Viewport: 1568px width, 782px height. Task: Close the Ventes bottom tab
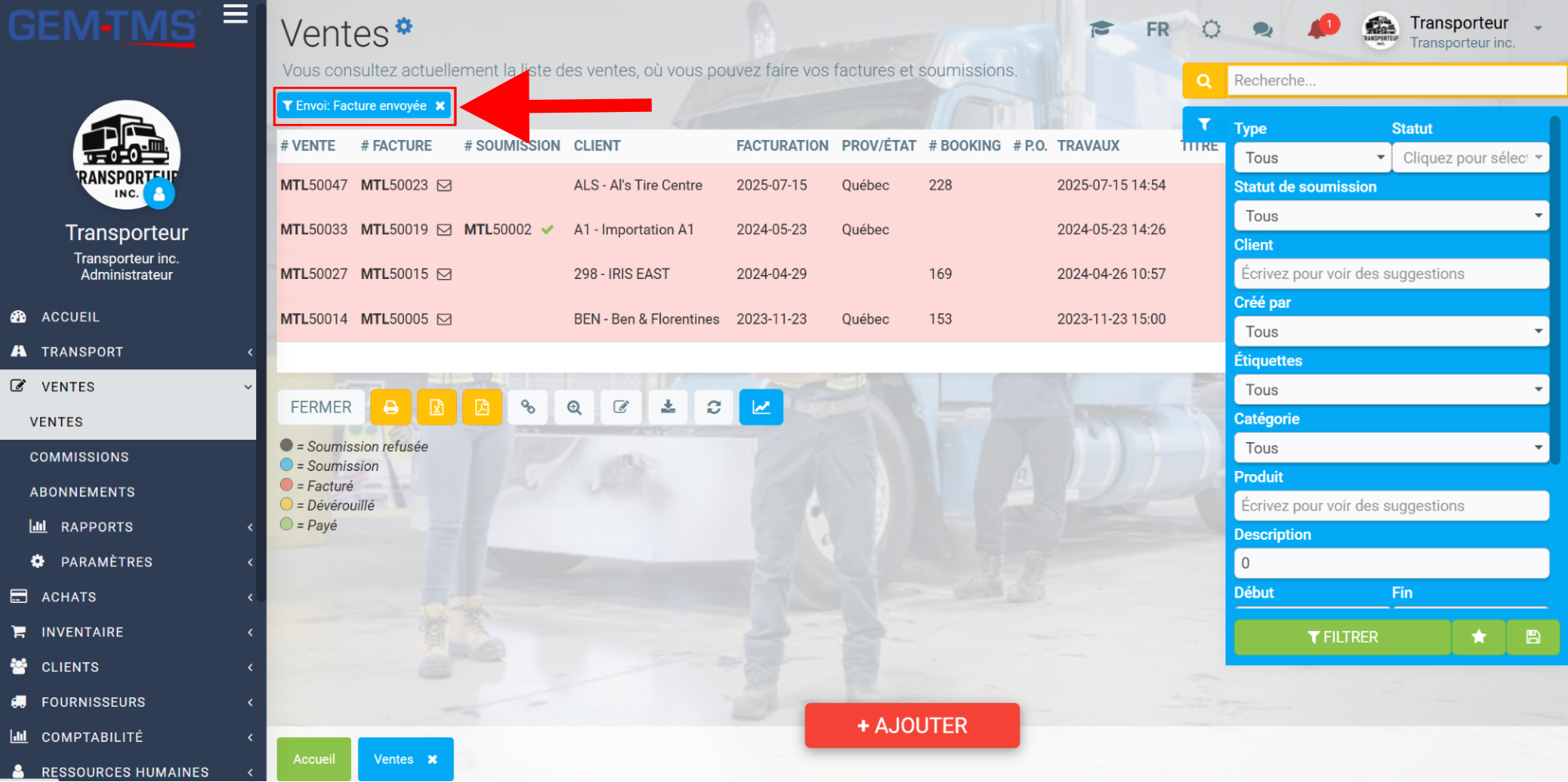coord(433,760)
